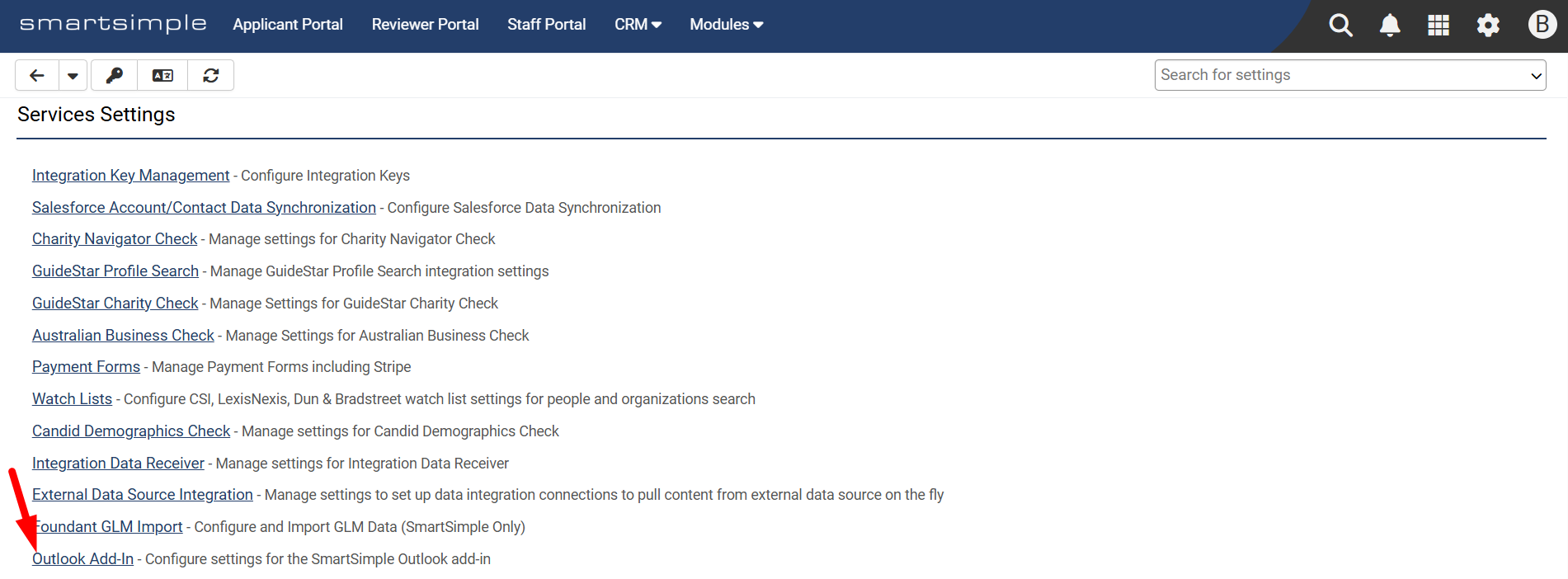Open the Reviewer Portal menu item
Image resolution: width=1568 pixels, height=579 pixels.
click(425, 25)
